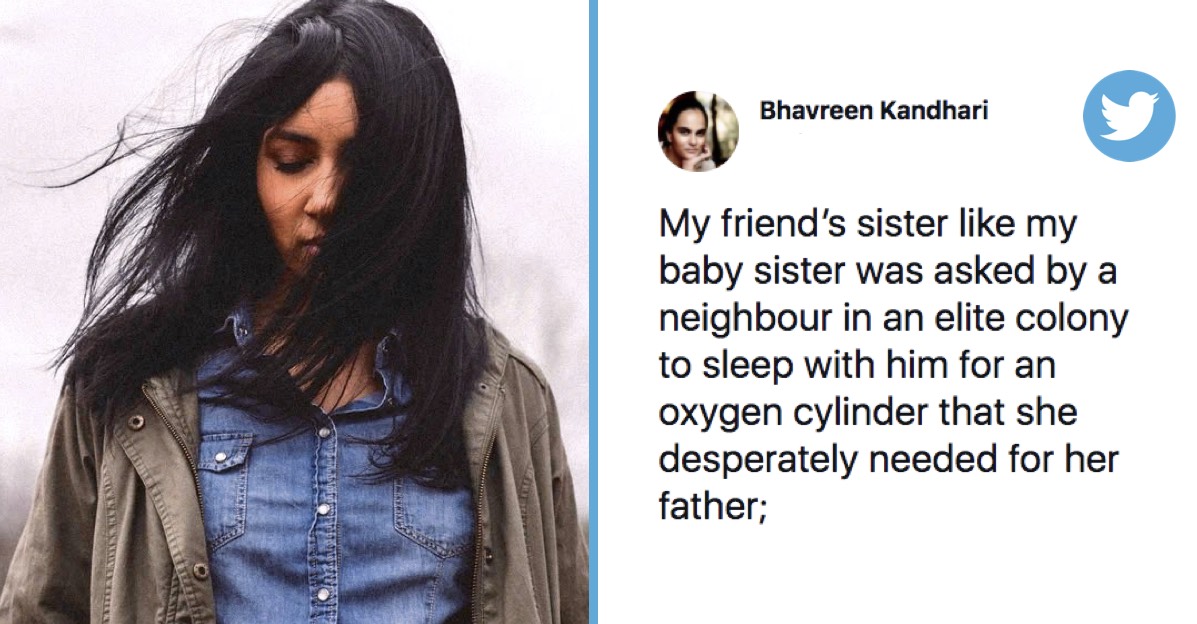Screen dimensions: 1197x624
Task: Click the blue Twitter bird icon
Action: point(1129,115)
